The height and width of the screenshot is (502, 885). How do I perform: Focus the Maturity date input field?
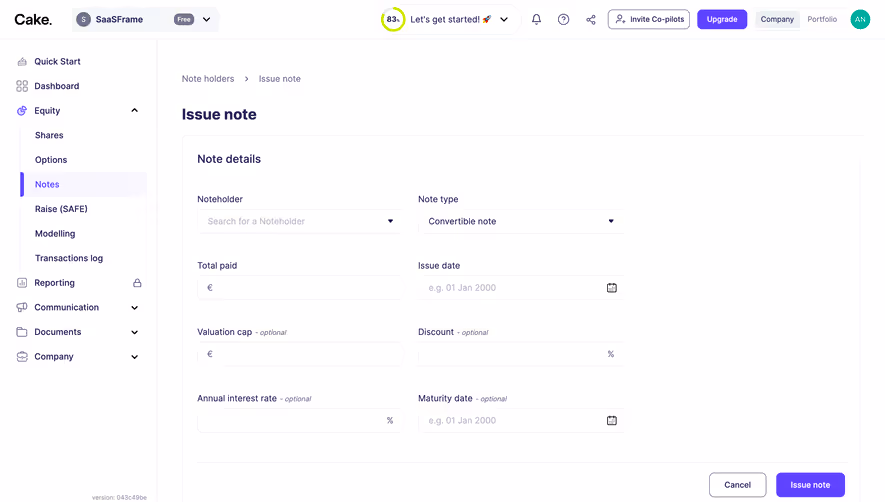[520, 421]
